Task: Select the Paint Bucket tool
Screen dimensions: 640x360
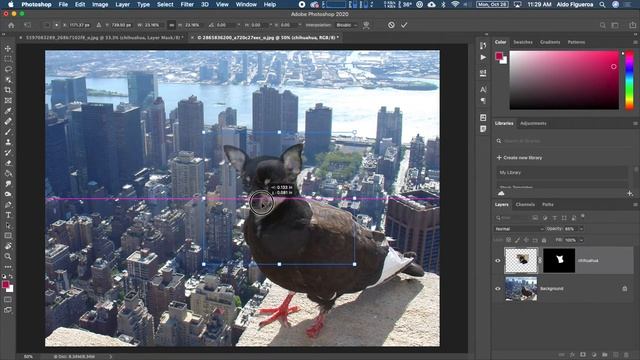Action: tap(8, 173)
